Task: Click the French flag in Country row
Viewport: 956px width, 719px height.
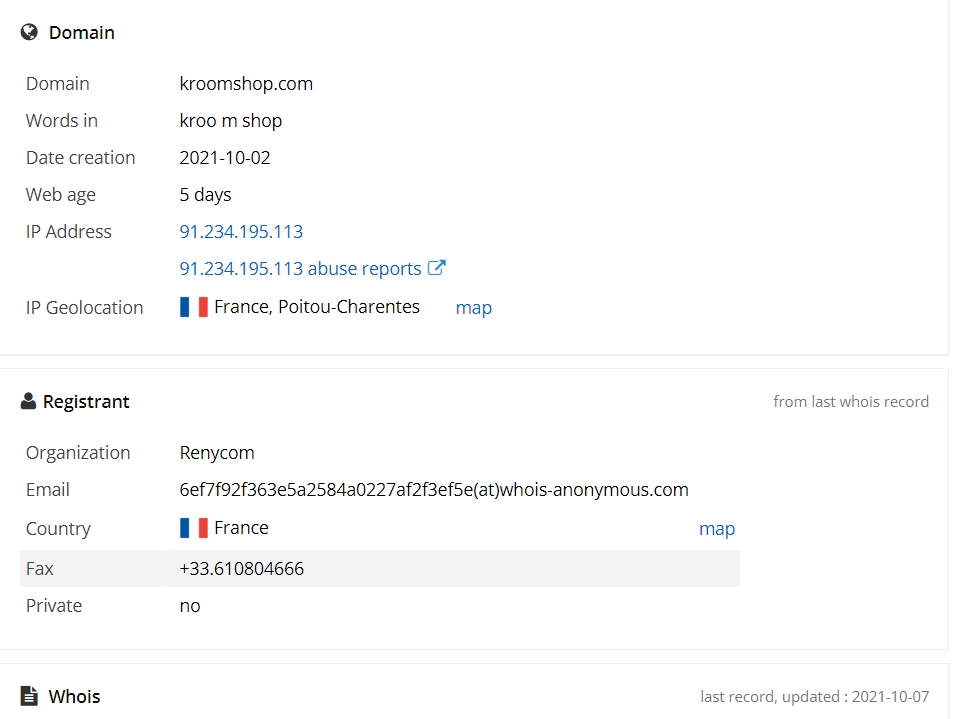Action: click(x=194, y=528)
